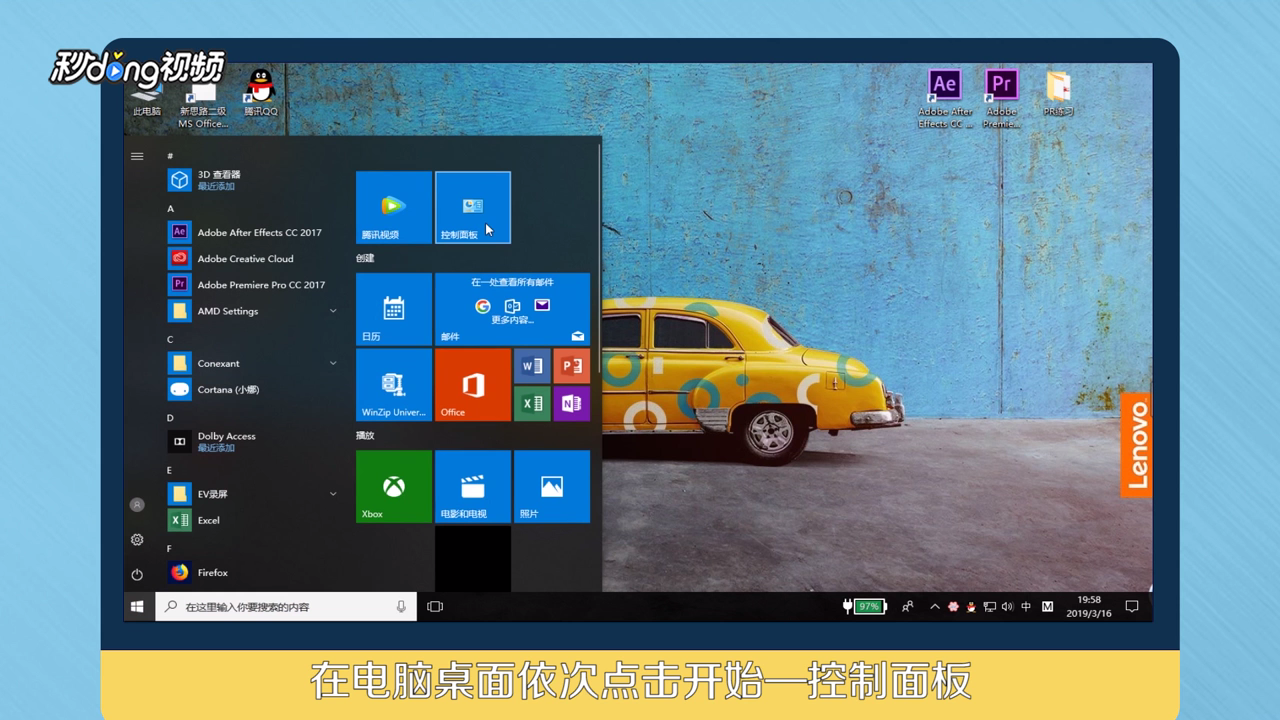Open the Word small tile
The width and height of the screenshot is (1280, 720).
point(532,366)
